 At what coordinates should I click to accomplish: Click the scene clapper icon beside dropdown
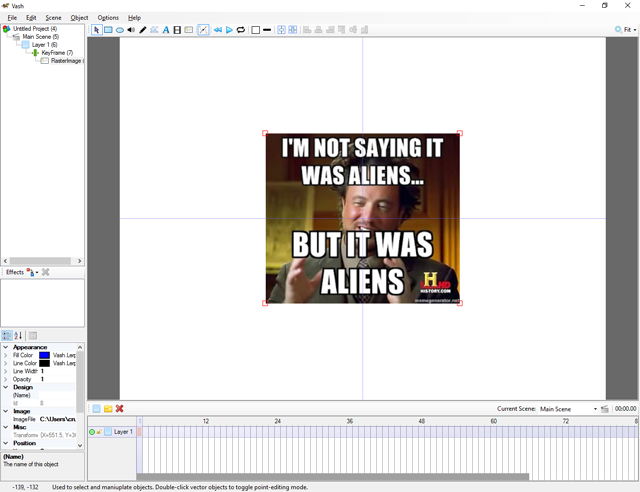605,409
